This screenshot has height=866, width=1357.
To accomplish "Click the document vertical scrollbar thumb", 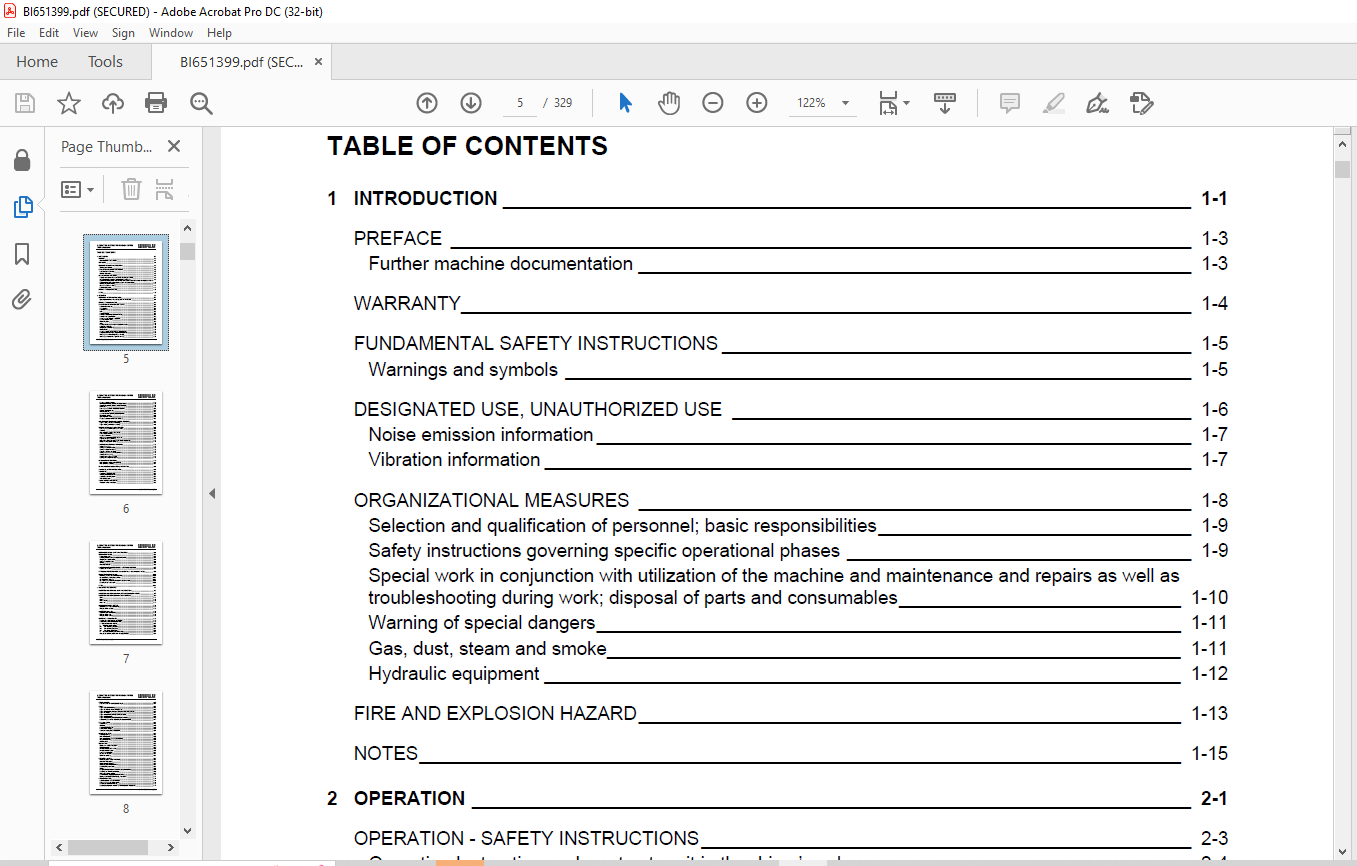I will click(x=1342, y=169).
